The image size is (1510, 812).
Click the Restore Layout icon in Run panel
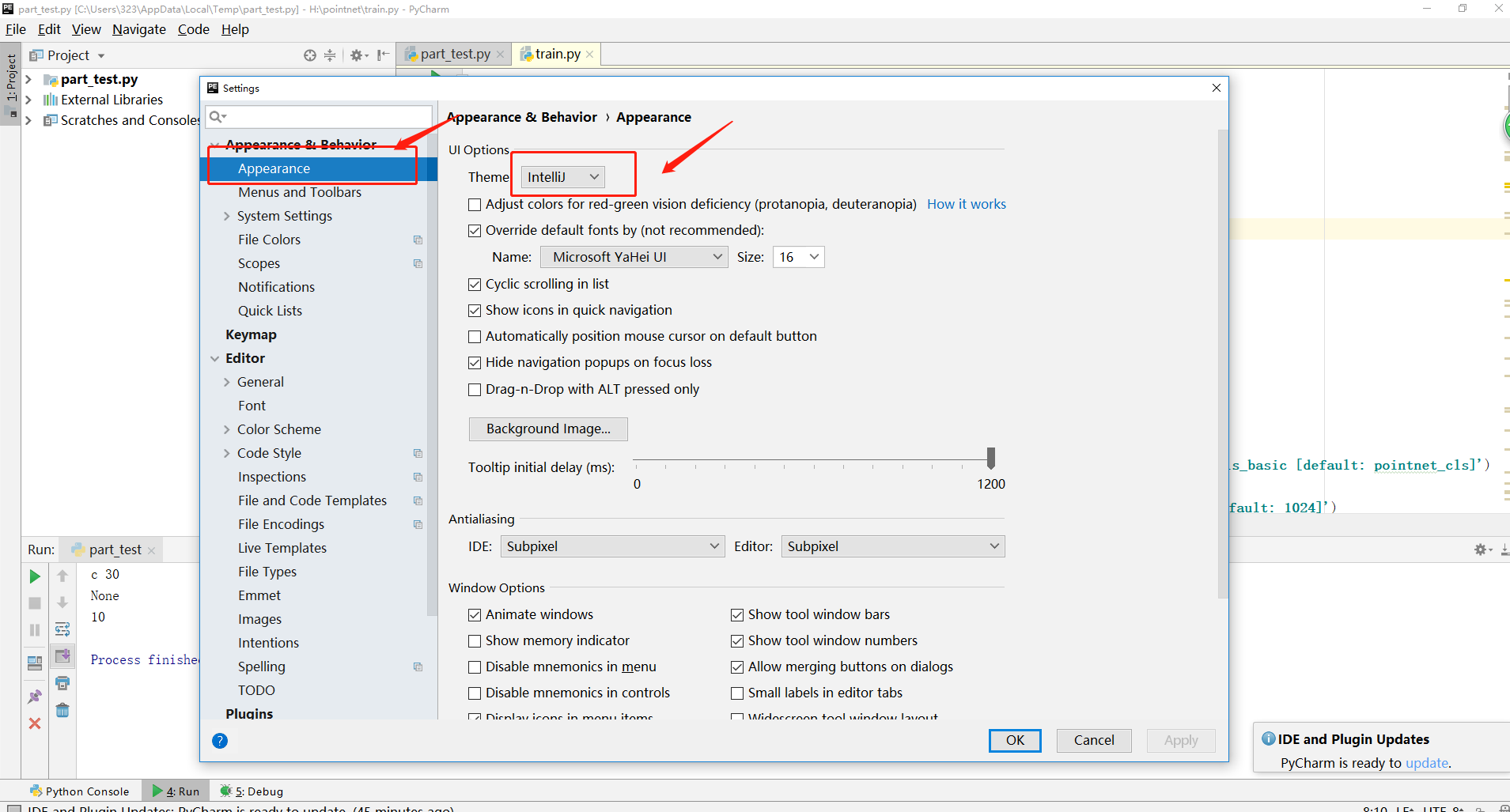pos(35,663)
